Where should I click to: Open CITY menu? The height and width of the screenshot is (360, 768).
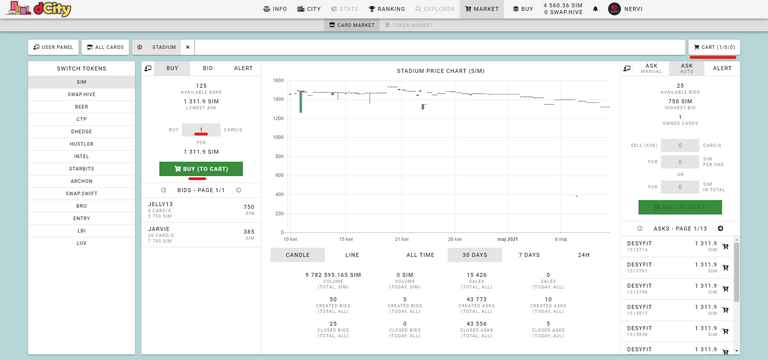click(x=309, y=9)
